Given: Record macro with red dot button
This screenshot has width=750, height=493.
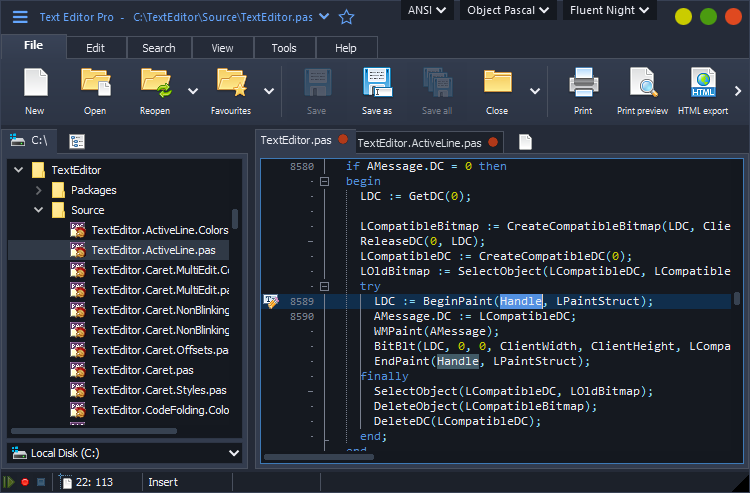Looking at the screenshot, I should click(x=25, y=482).
